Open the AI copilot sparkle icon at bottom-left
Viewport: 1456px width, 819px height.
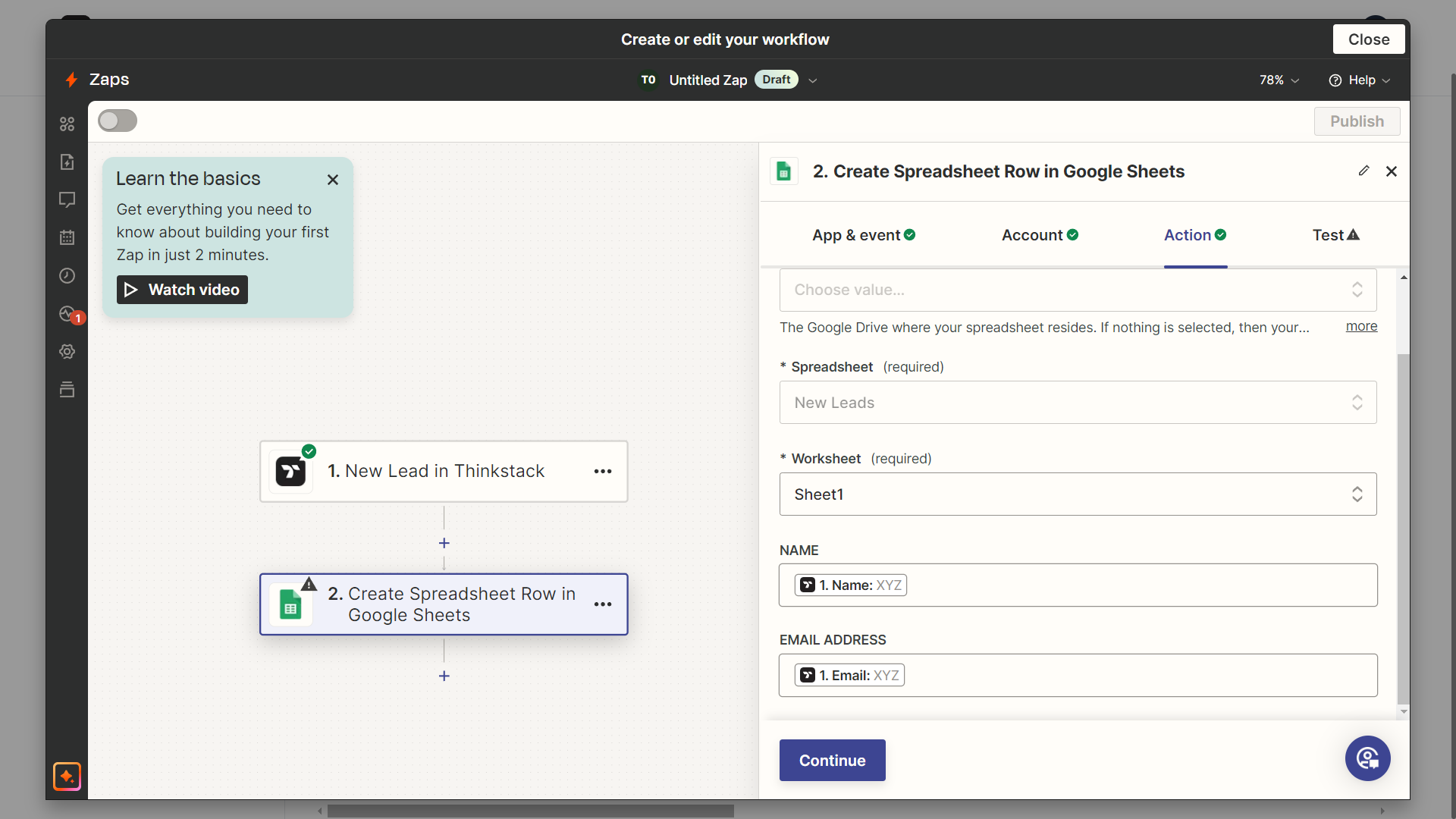67,776
